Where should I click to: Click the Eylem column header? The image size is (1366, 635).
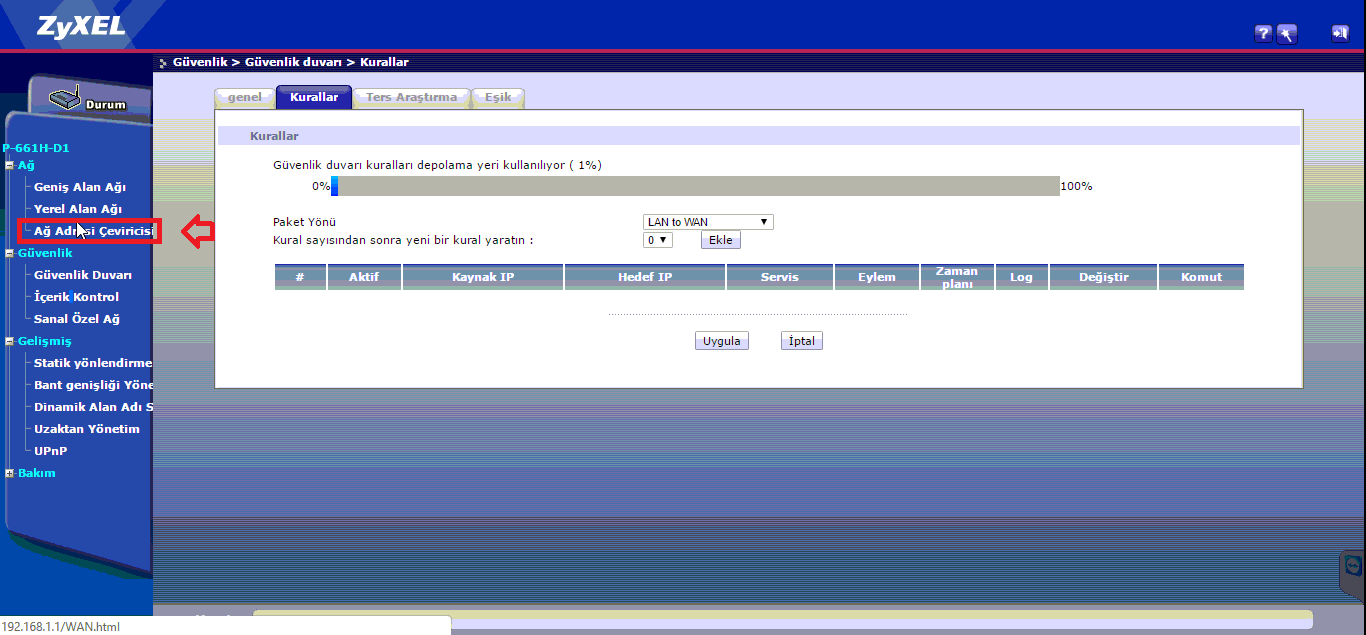coord(876,277)
